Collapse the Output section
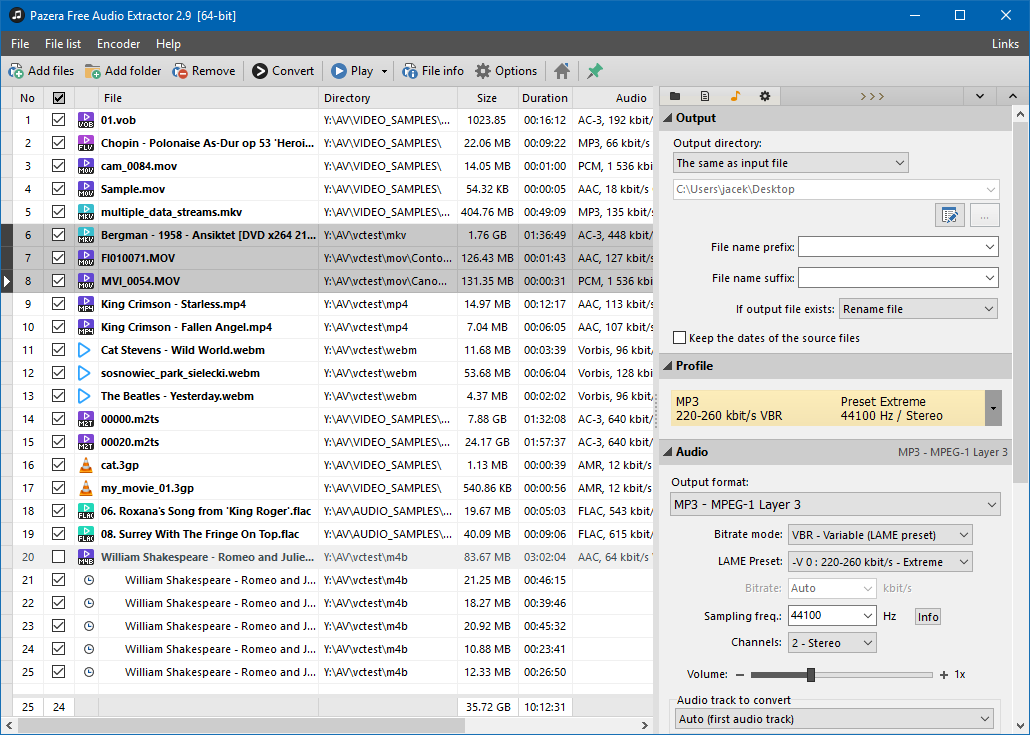This screenshot has height=735, width=1030. pos(668,118)
